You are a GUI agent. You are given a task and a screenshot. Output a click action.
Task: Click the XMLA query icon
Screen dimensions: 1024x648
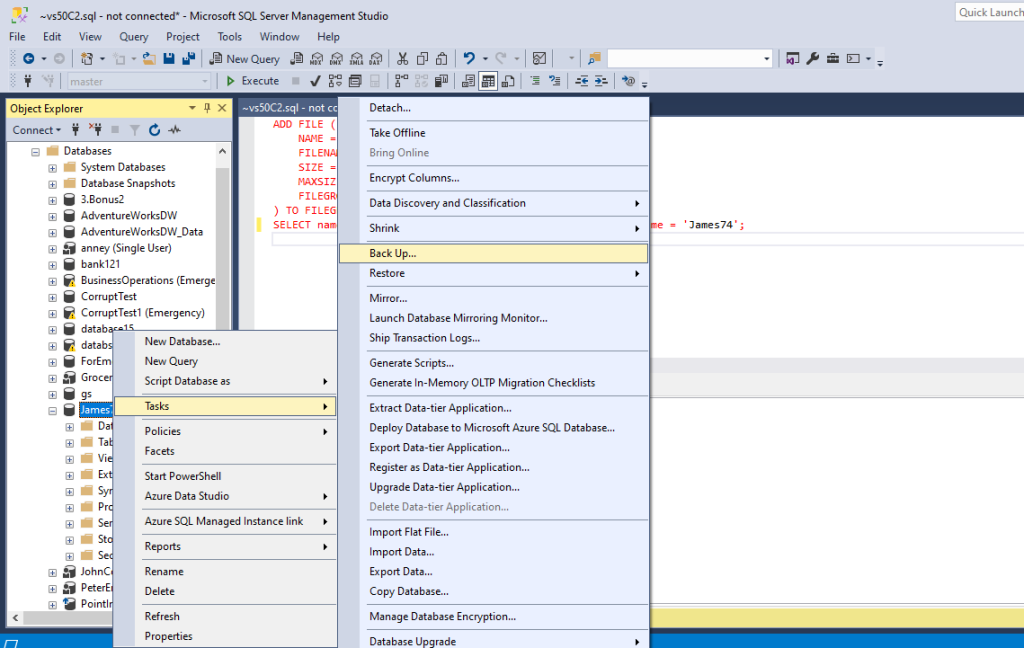tap(357, 59)
